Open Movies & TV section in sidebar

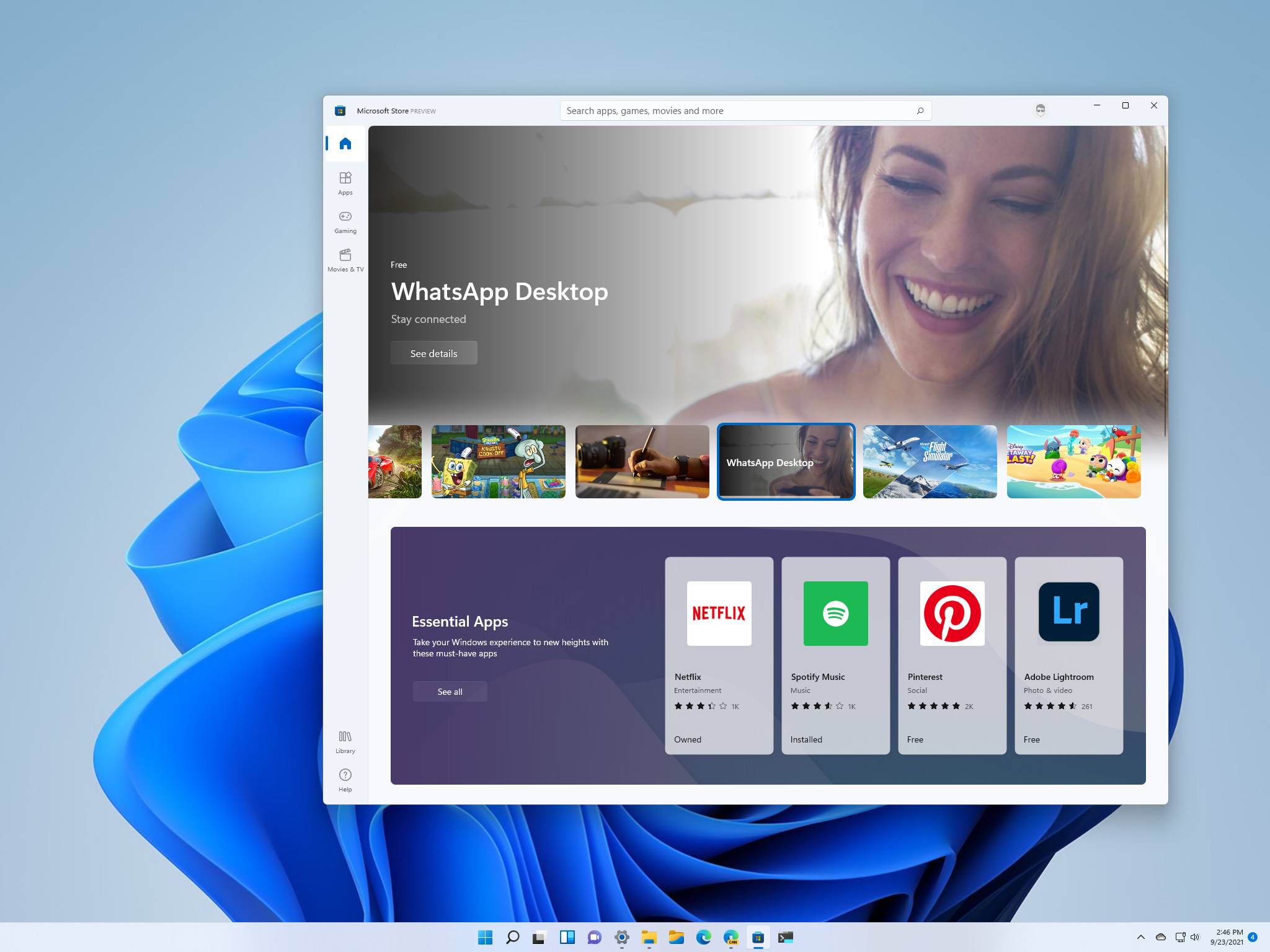345,260
